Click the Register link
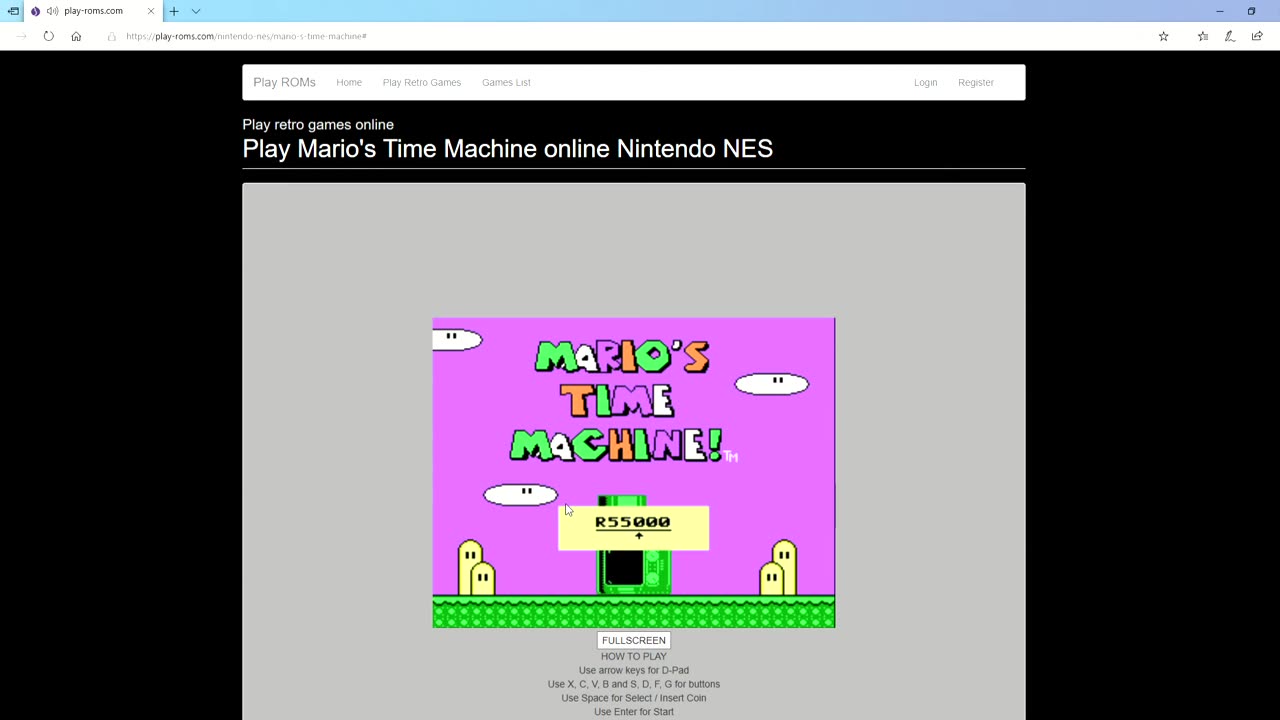This screenshot has height=720, width=1280. 976,82
